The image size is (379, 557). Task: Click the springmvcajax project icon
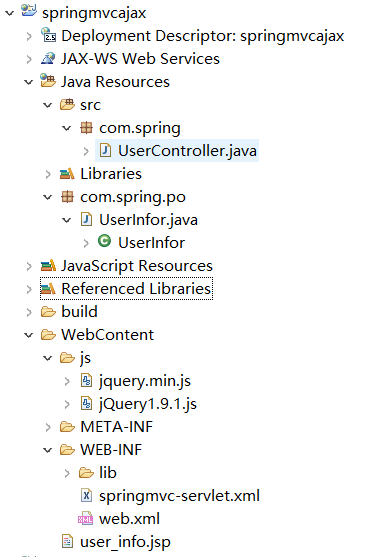[29, 11]
